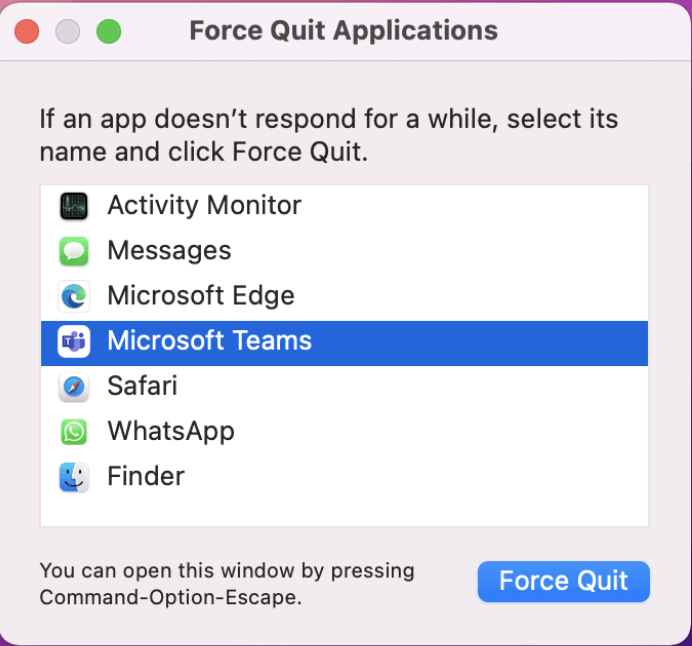Viewport: 692px width, 646px height.
Task: Select the Activity Monitor name in the list
Action: pyautogui.click(x=204, y=206)
